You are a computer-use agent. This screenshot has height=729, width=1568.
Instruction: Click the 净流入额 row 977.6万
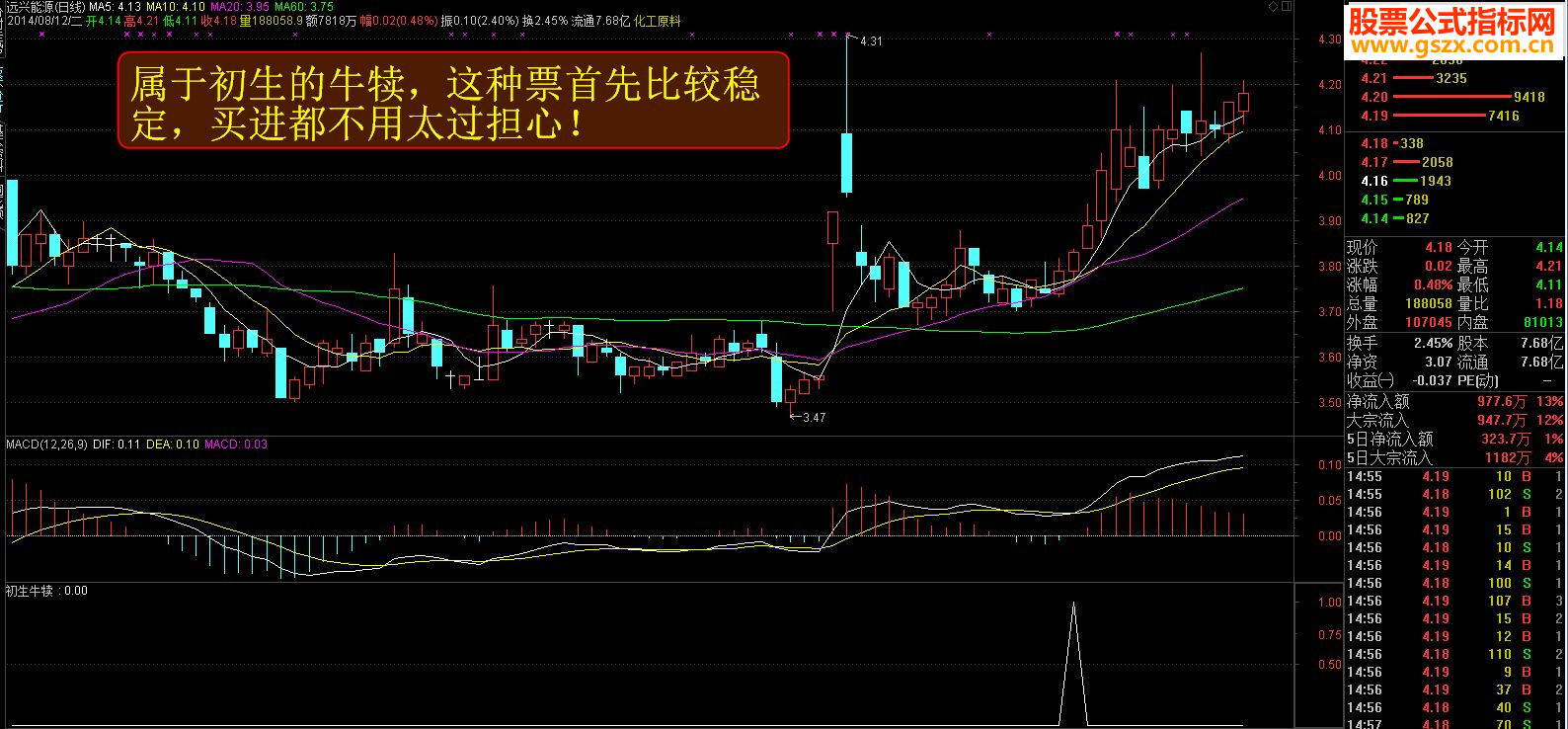[1454, 401]
